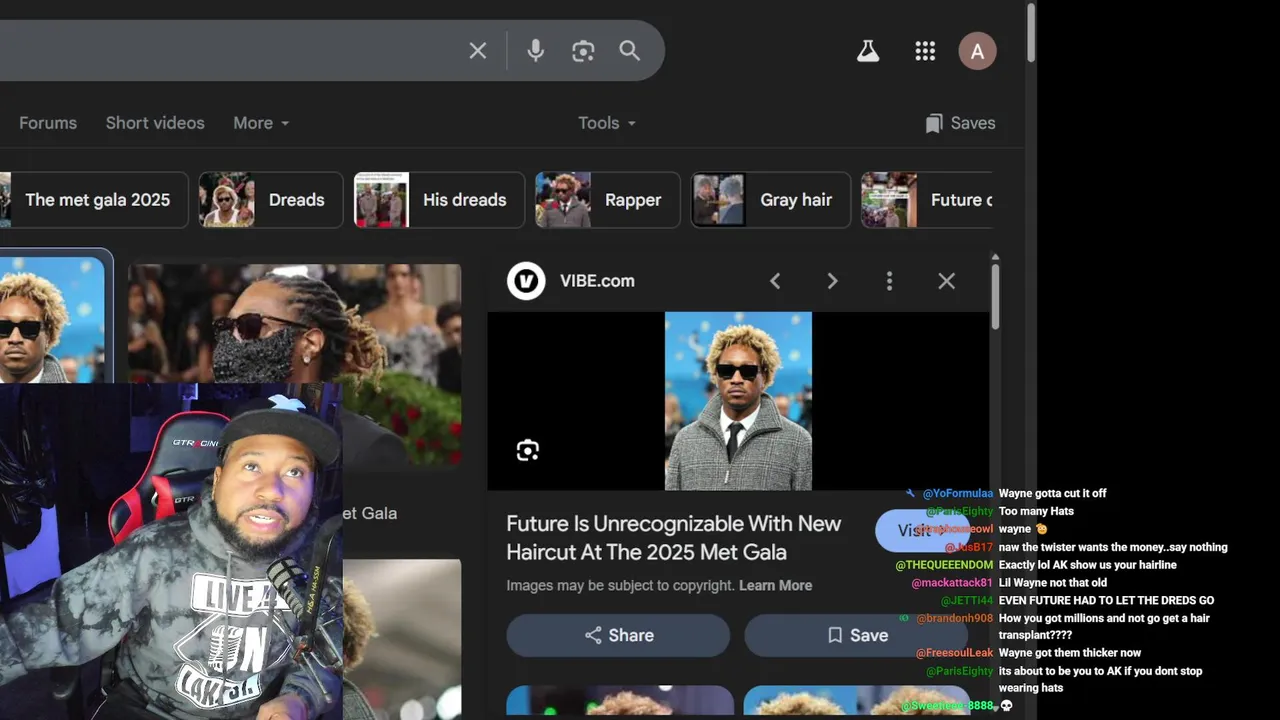Click the VIBE.com logo icon
Viewport: 1280px width, 720px height.
526,281
